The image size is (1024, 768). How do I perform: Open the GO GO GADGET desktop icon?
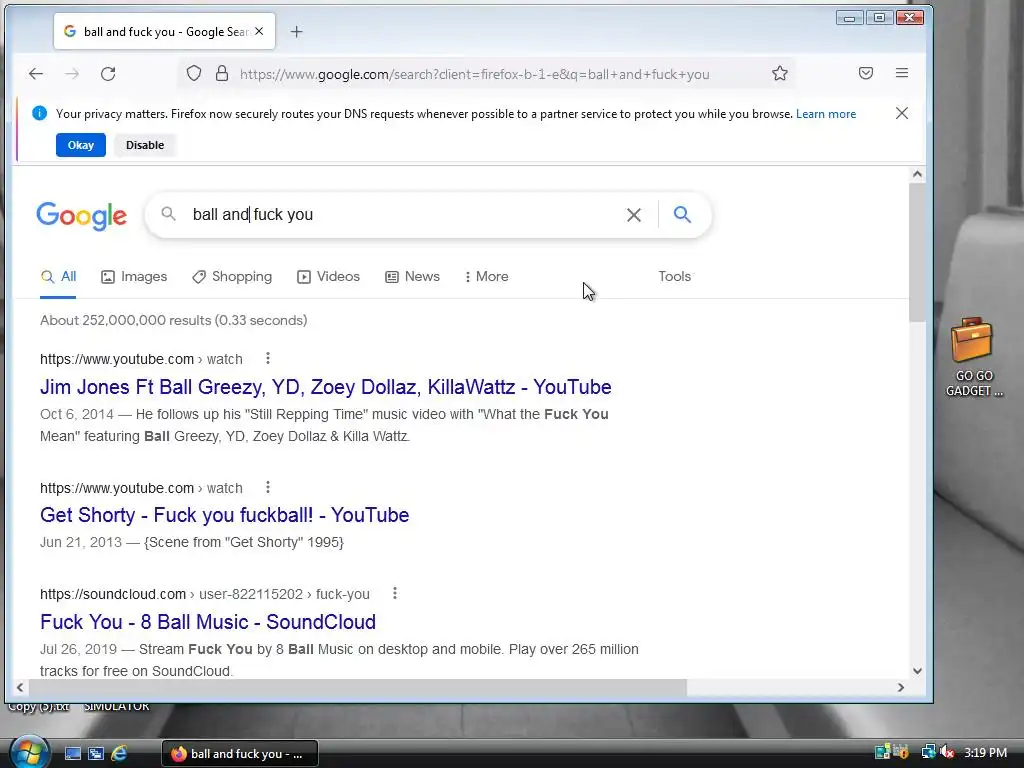tap(972, 357)
